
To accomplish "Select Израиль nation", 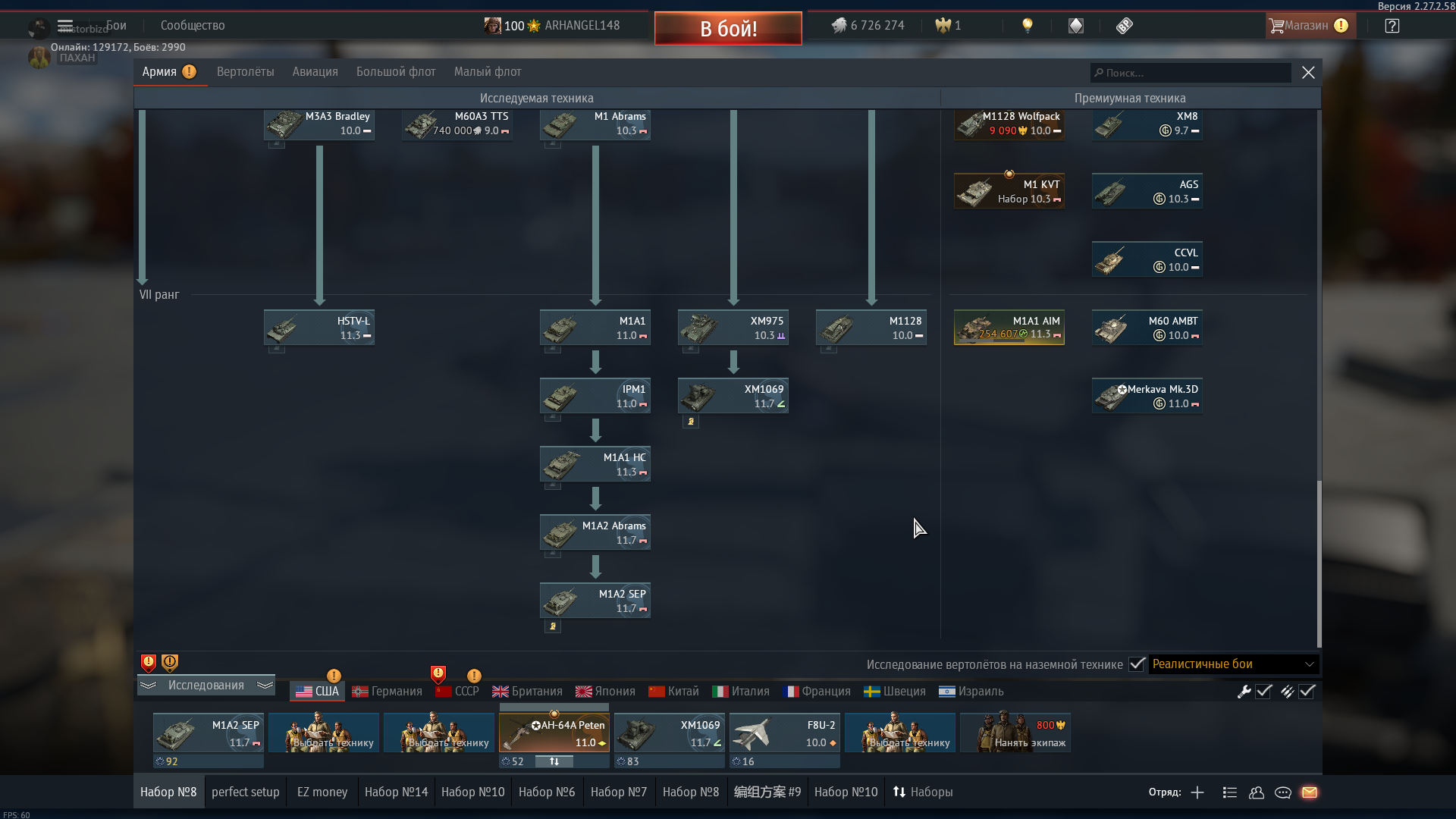I will (971, 691).
